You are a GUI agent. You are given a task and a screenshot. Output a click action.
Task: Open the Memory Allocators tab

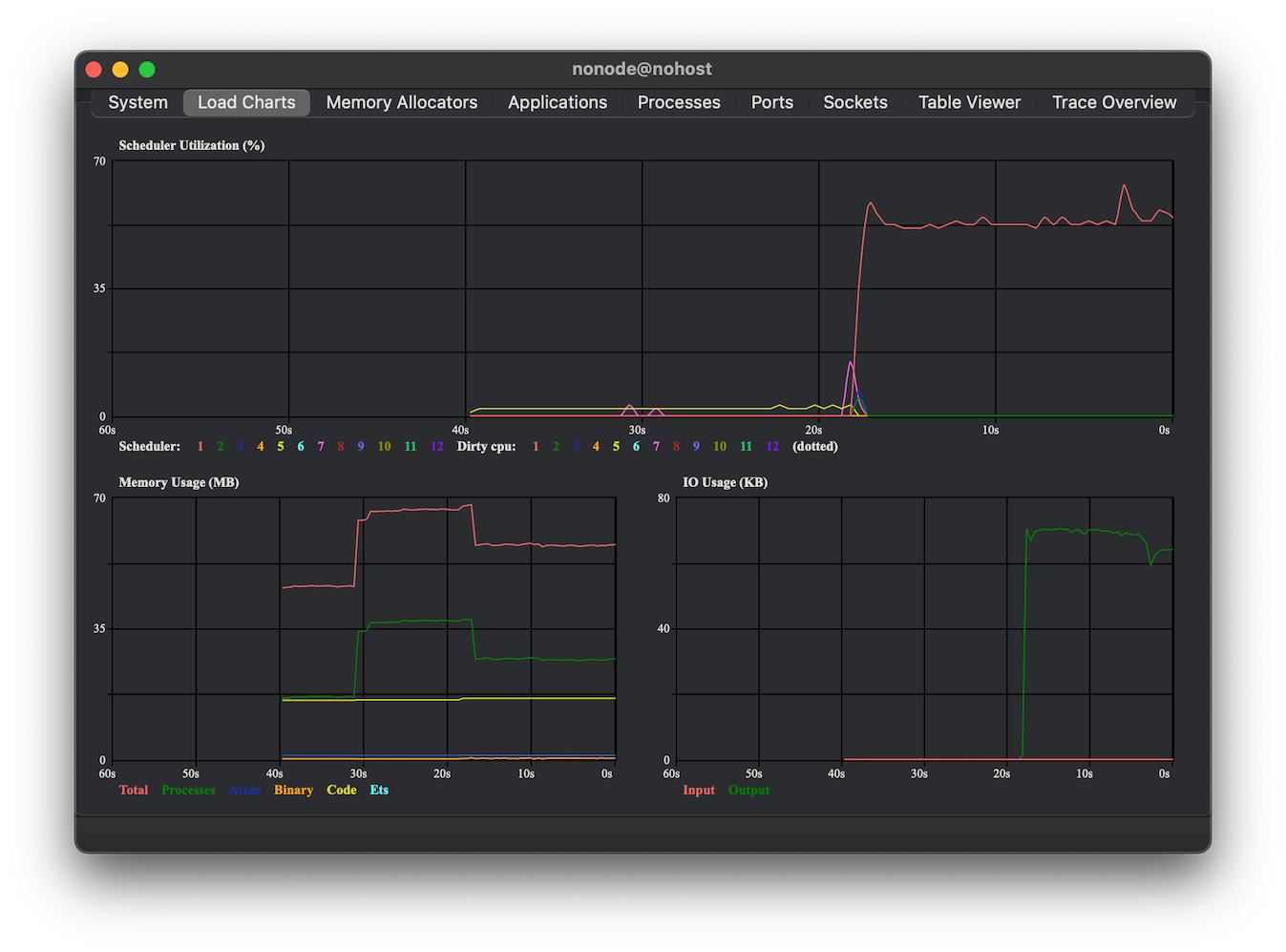tap(402, 102)
